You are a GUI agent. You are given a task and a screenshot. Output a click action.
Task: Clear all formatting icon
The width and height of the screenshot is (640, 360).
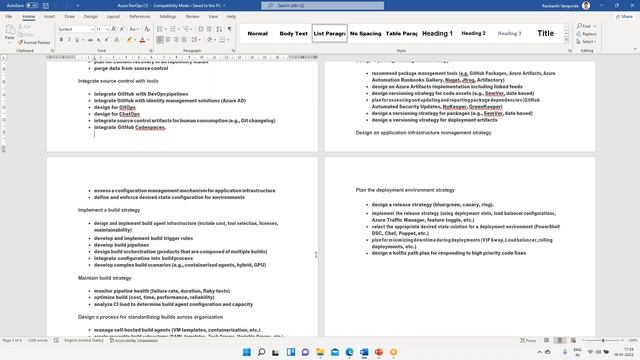[x=147, y=29]
